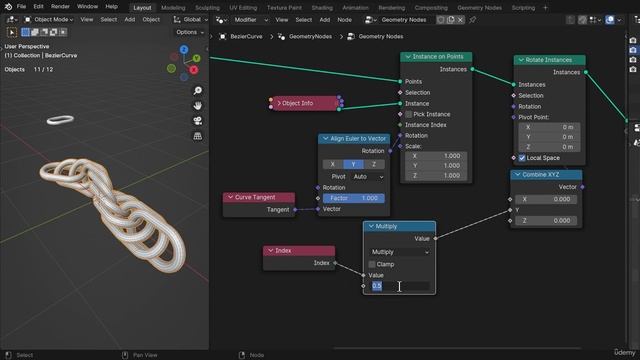Switch to the Modeling workspace tab
640x360 pixels.
click(173, 7)
